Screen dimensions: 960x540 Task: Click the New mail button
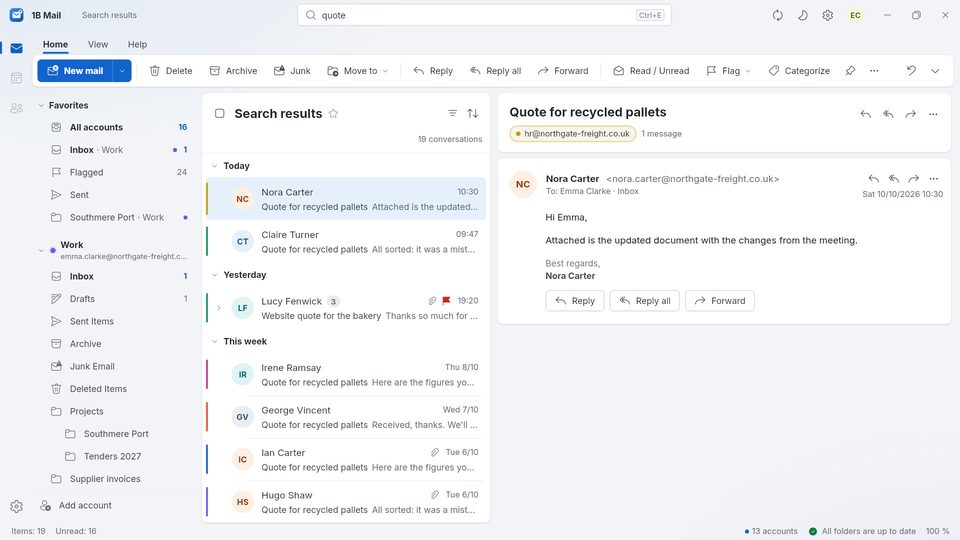coord(76,71)
